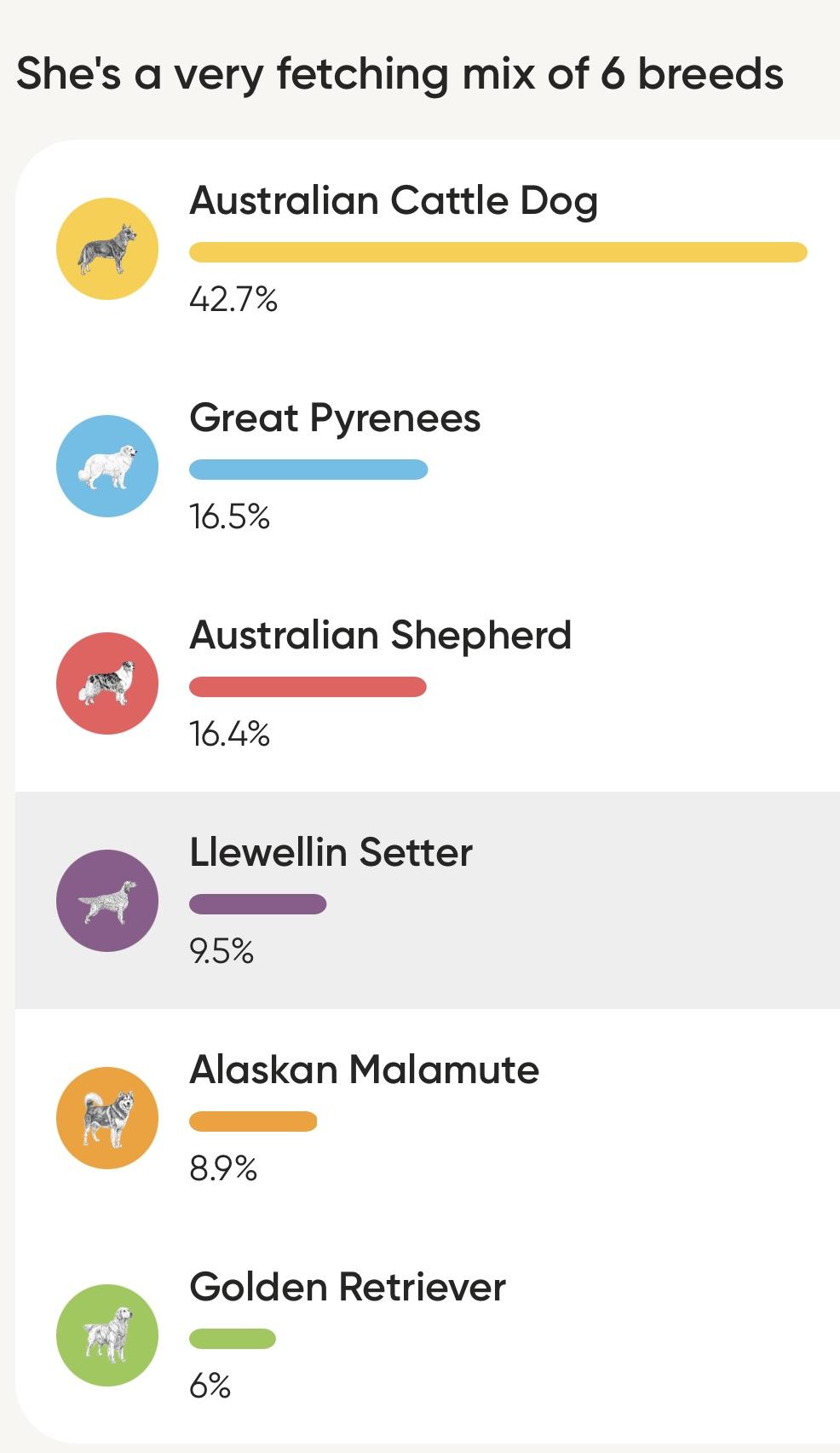Open the Australian Shepherd breed name
Image resolution: width=840 pixels, height=1453 pixels.
tap(380, 636)
